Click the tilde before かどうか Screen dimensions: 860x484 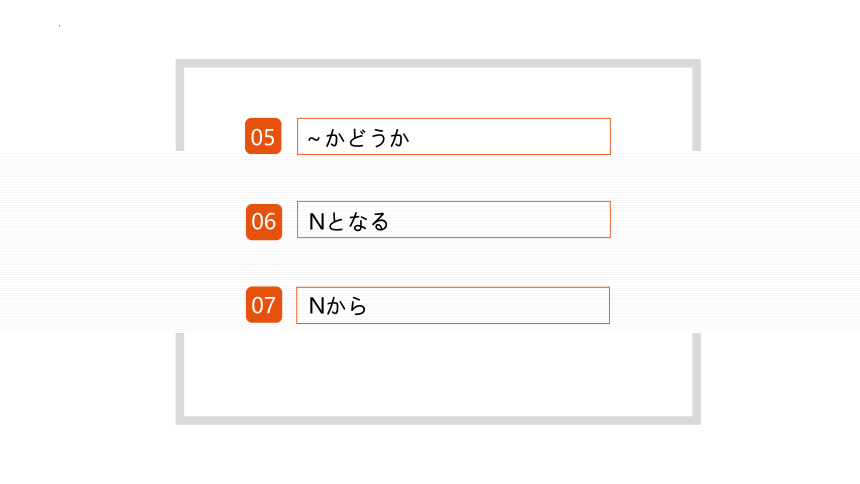coord(314,139)
